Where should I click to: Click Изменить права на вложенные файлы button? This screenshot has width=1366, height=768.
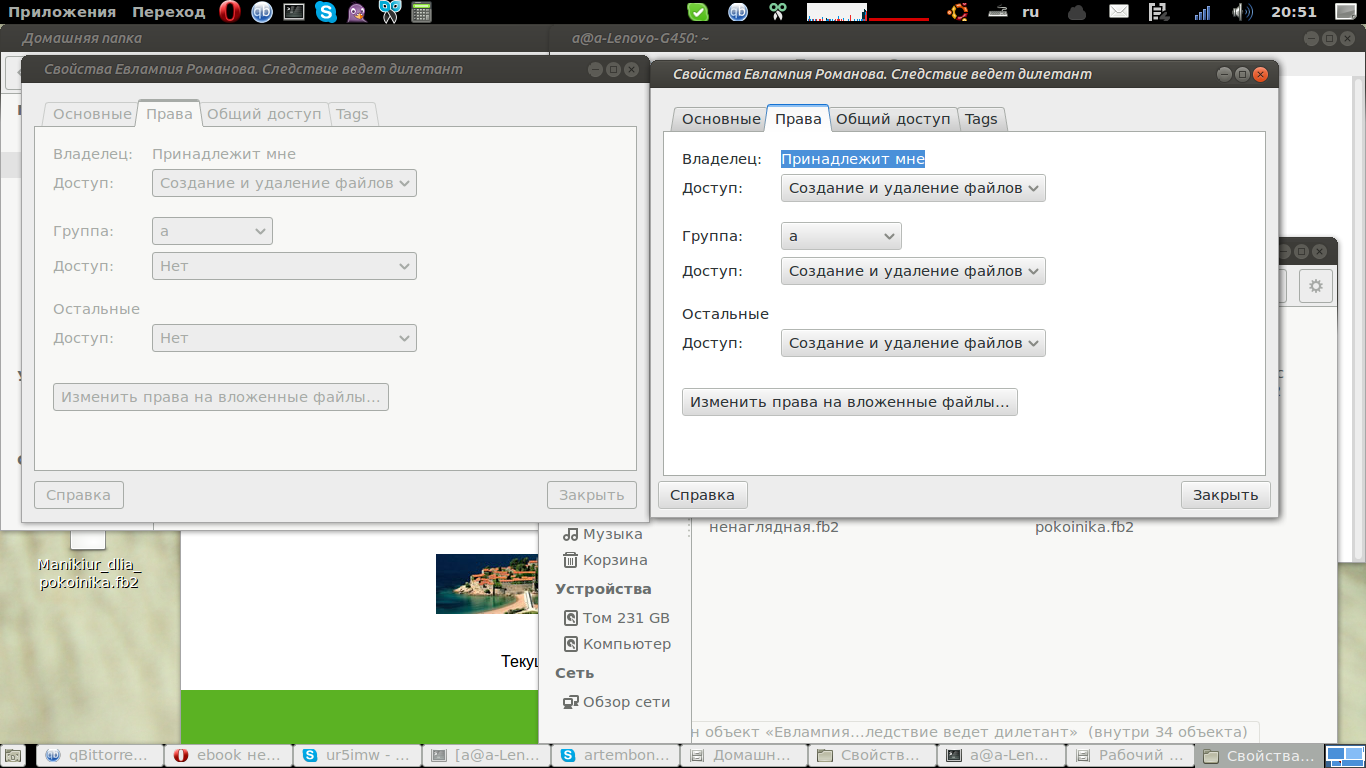click(850, 402)
